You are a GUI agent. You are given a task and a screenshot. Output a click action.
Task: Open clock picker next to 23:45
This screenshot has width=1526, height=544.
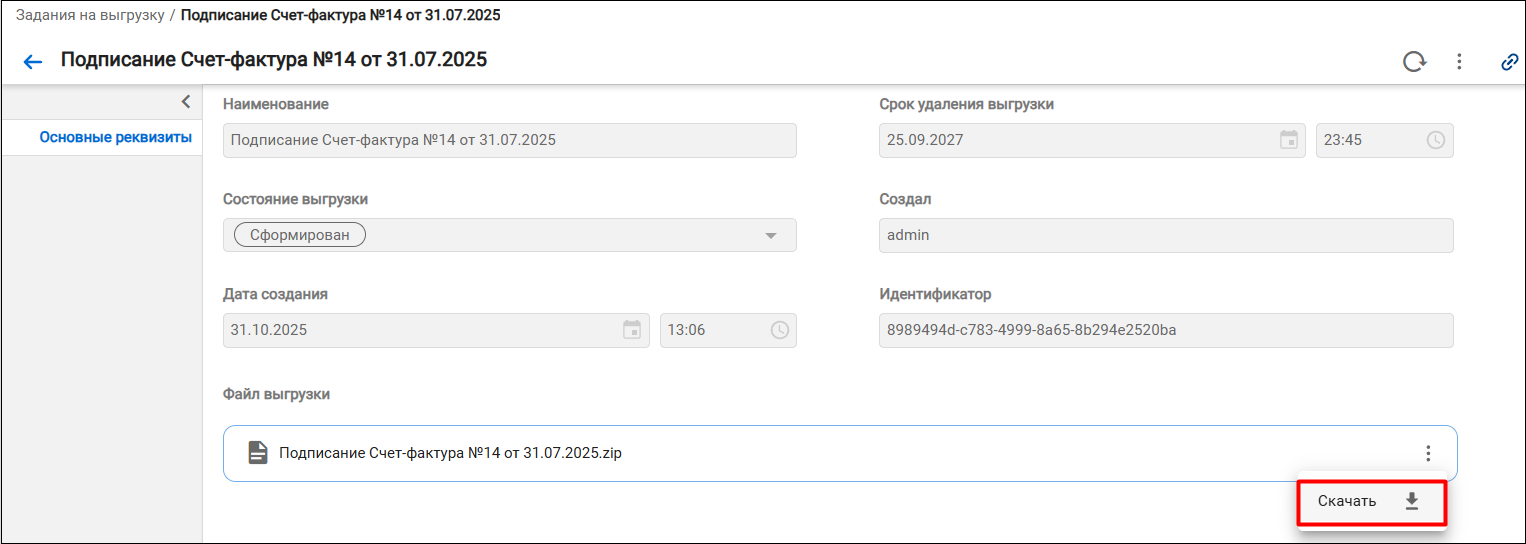(1435, 140)
